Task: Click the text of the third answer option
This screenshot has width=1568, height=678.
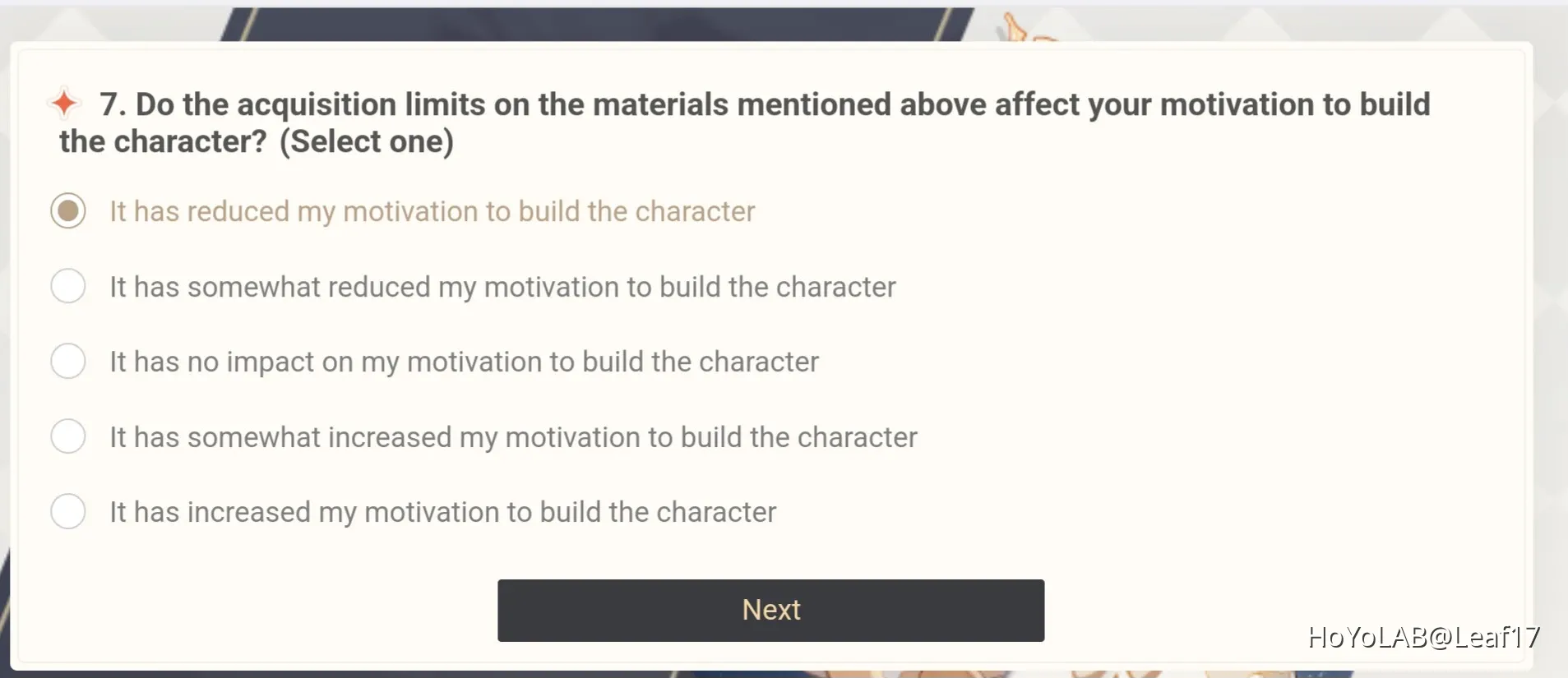Action: click(x=463, y=361)
